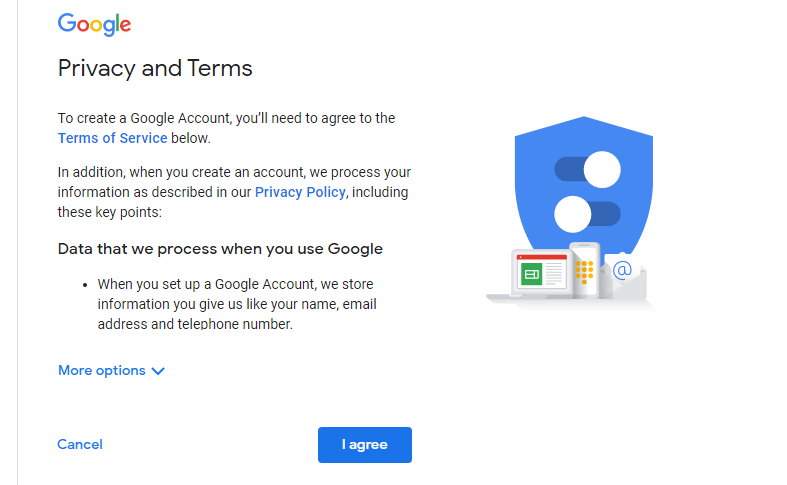The image size is (787, 485).
Task: Open the More options text link
Action: [102, 371]
